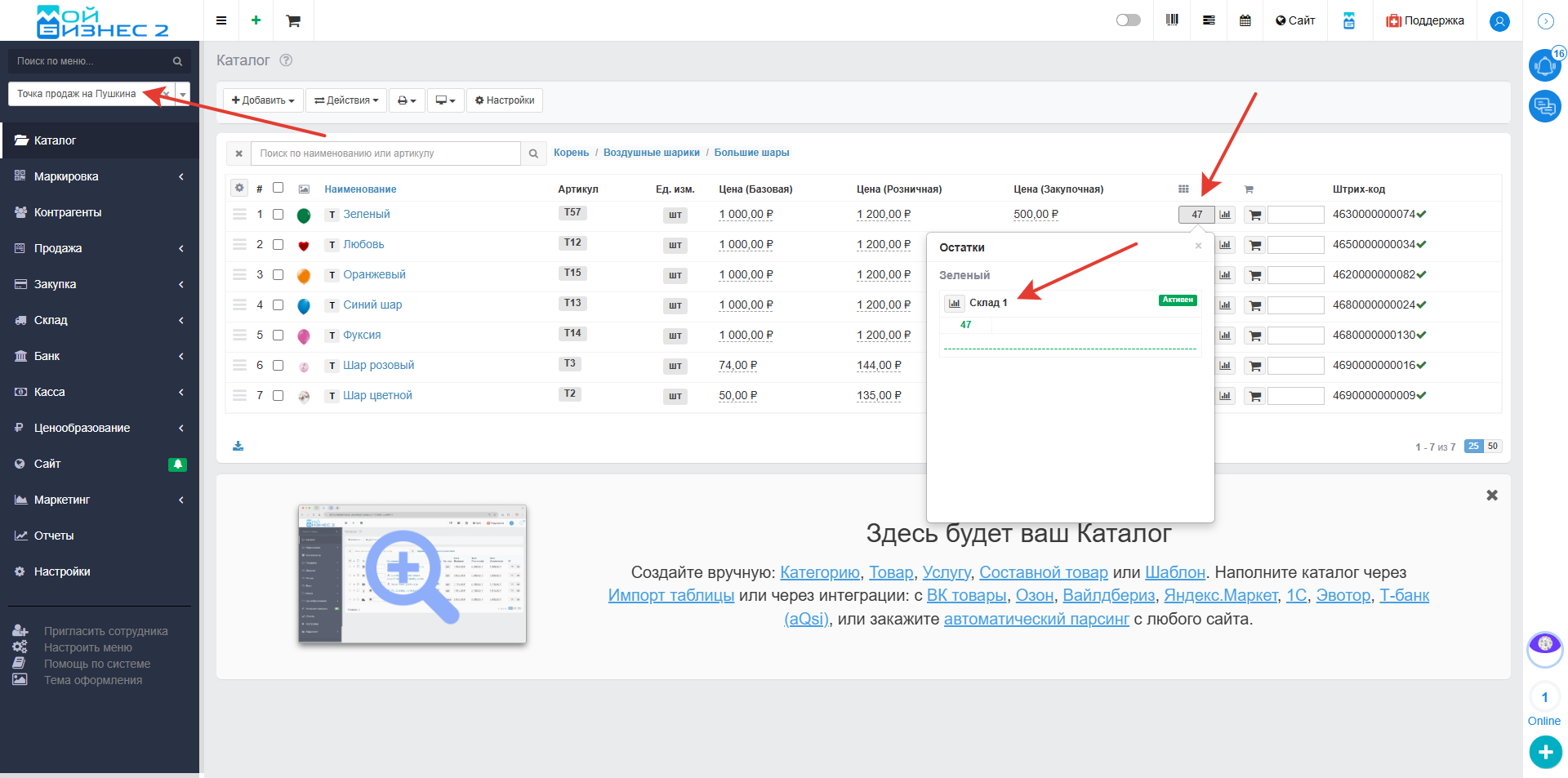Click the Настройки button in catalog toolbar

(x=505, y=100)
